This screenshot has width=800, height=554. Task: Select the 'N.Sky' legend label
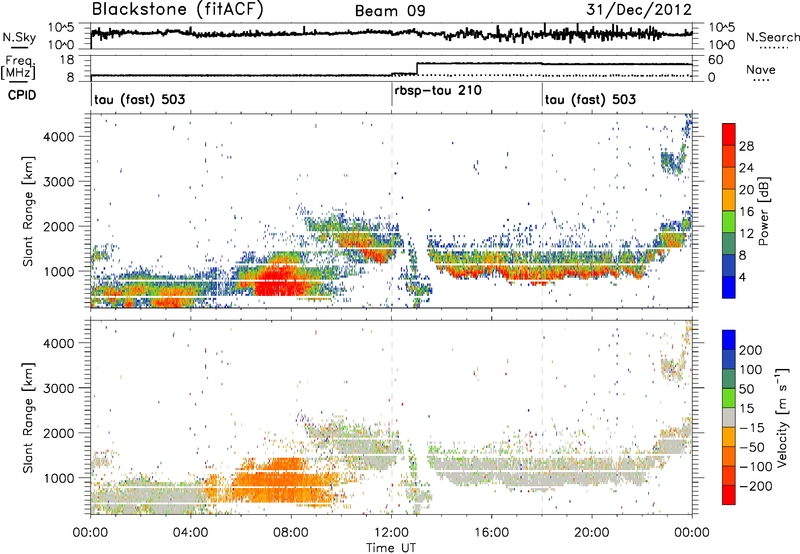tap(19, 37)
